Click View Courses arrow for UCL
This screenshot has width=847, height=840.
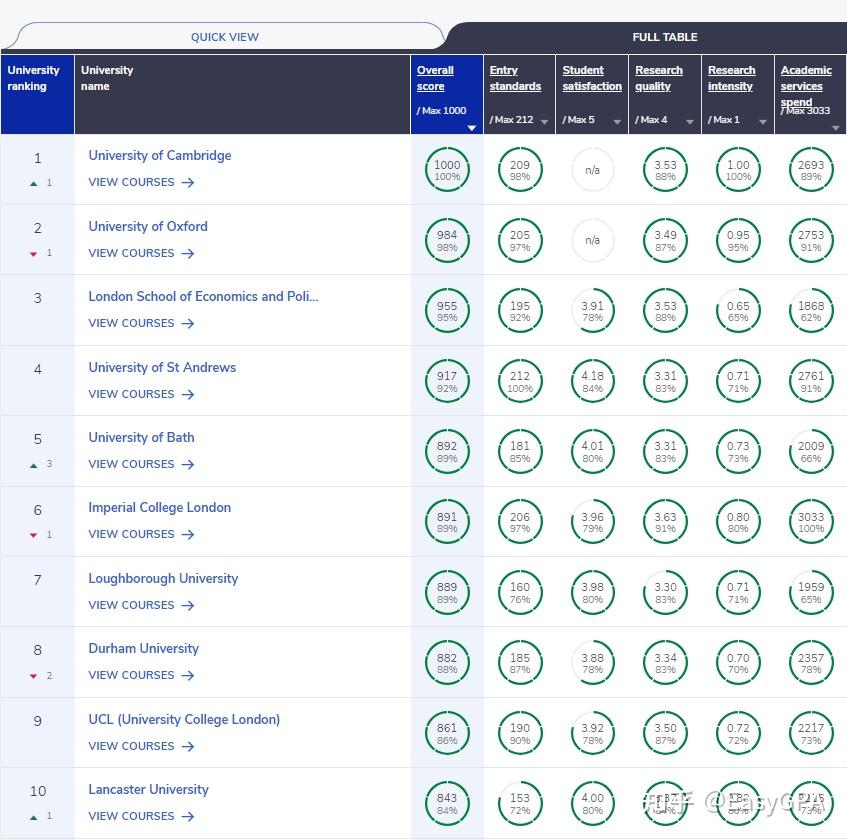188,746
